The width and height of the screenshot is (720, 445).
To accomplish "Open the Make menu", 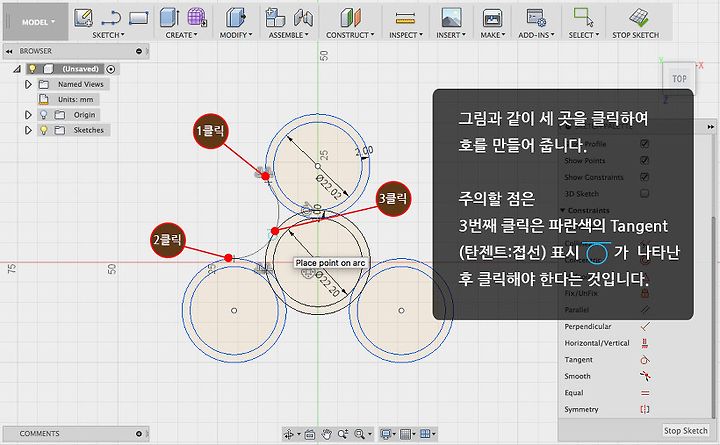I will click(493, 35).
